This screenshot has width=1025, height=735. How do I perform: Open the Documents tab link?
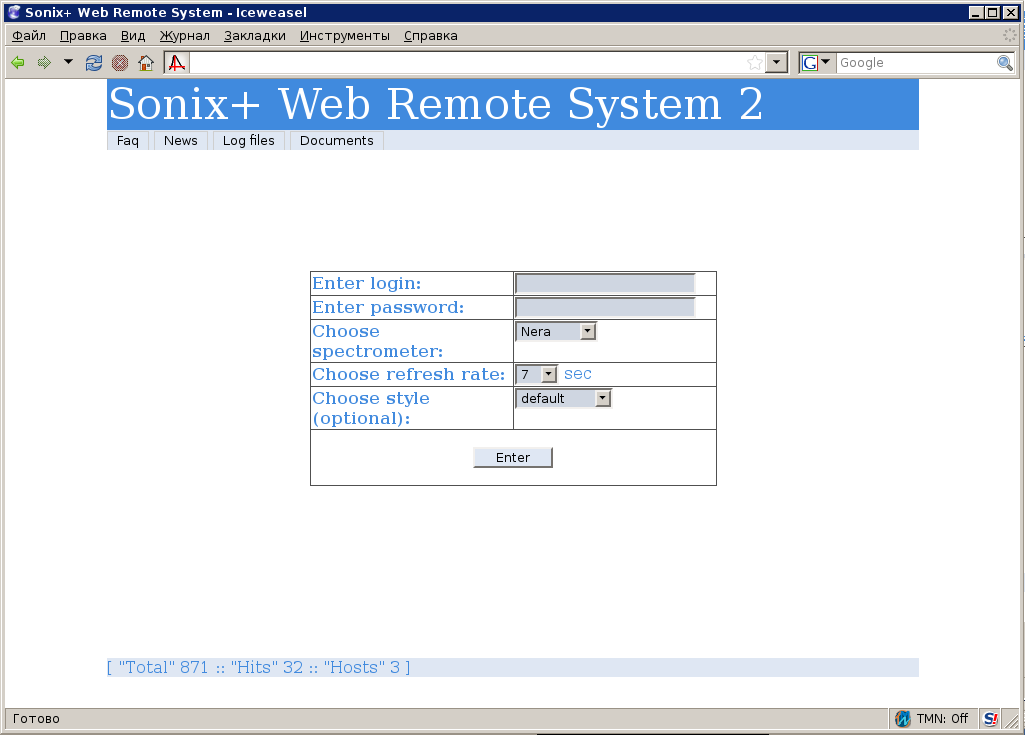point(336,141)
